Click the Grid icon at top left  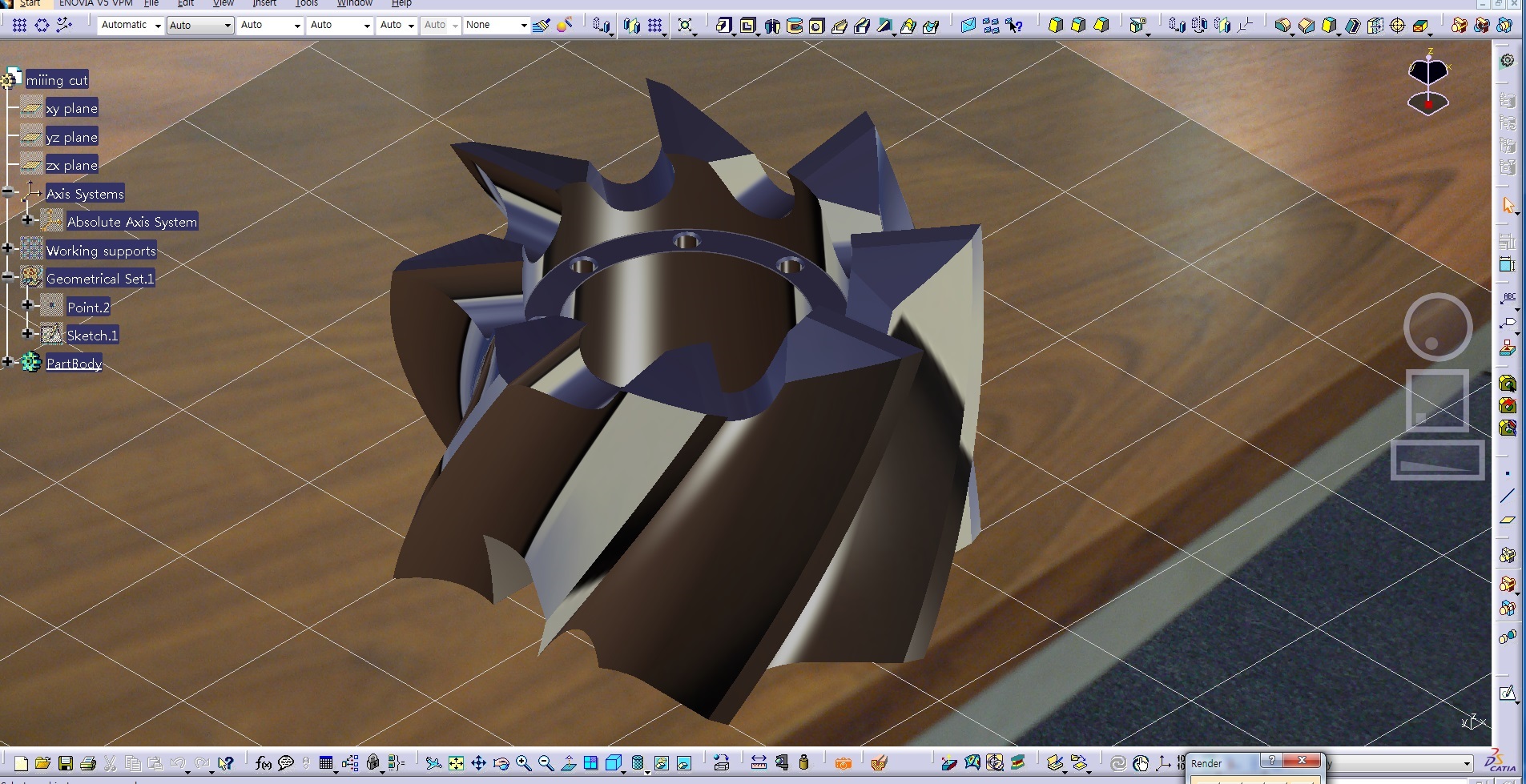click(19, 26)
